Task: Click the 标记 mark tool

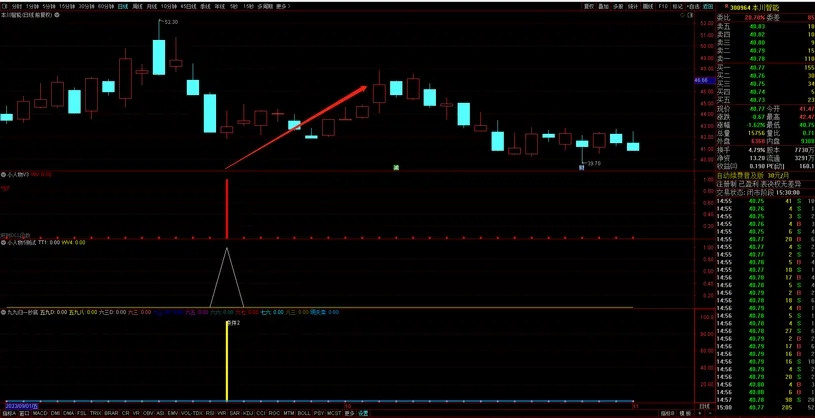Action: [677, 6]
